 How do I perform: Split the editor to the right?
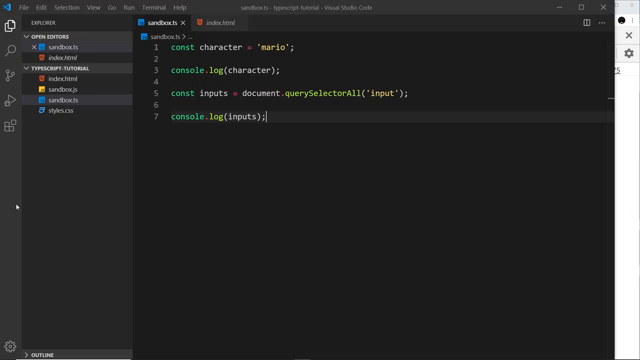coord(587,23)
